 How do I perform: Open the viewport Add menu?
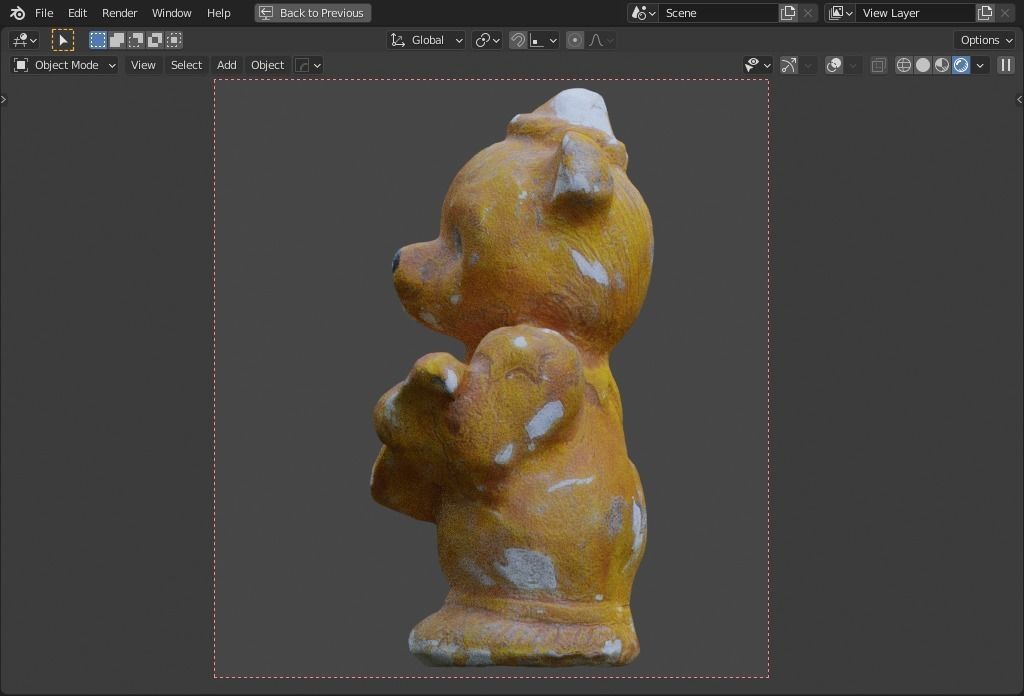point(227,65)
